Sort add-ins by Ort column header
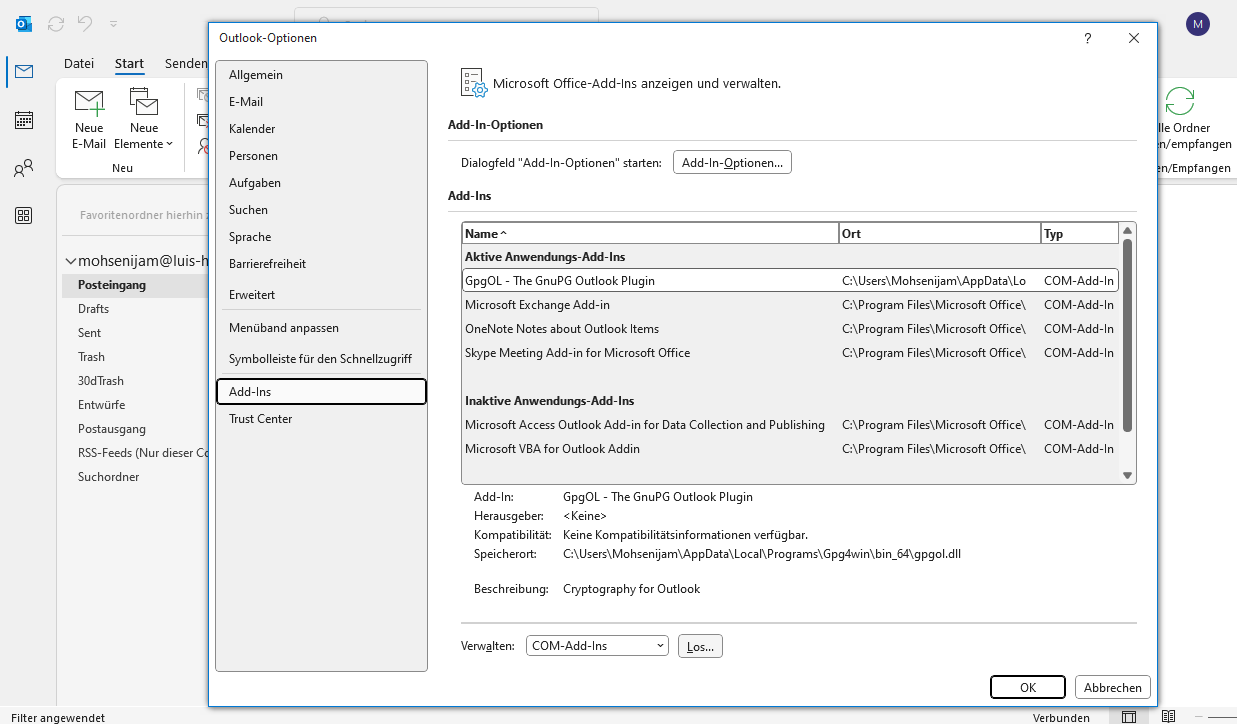 [940, 233]
